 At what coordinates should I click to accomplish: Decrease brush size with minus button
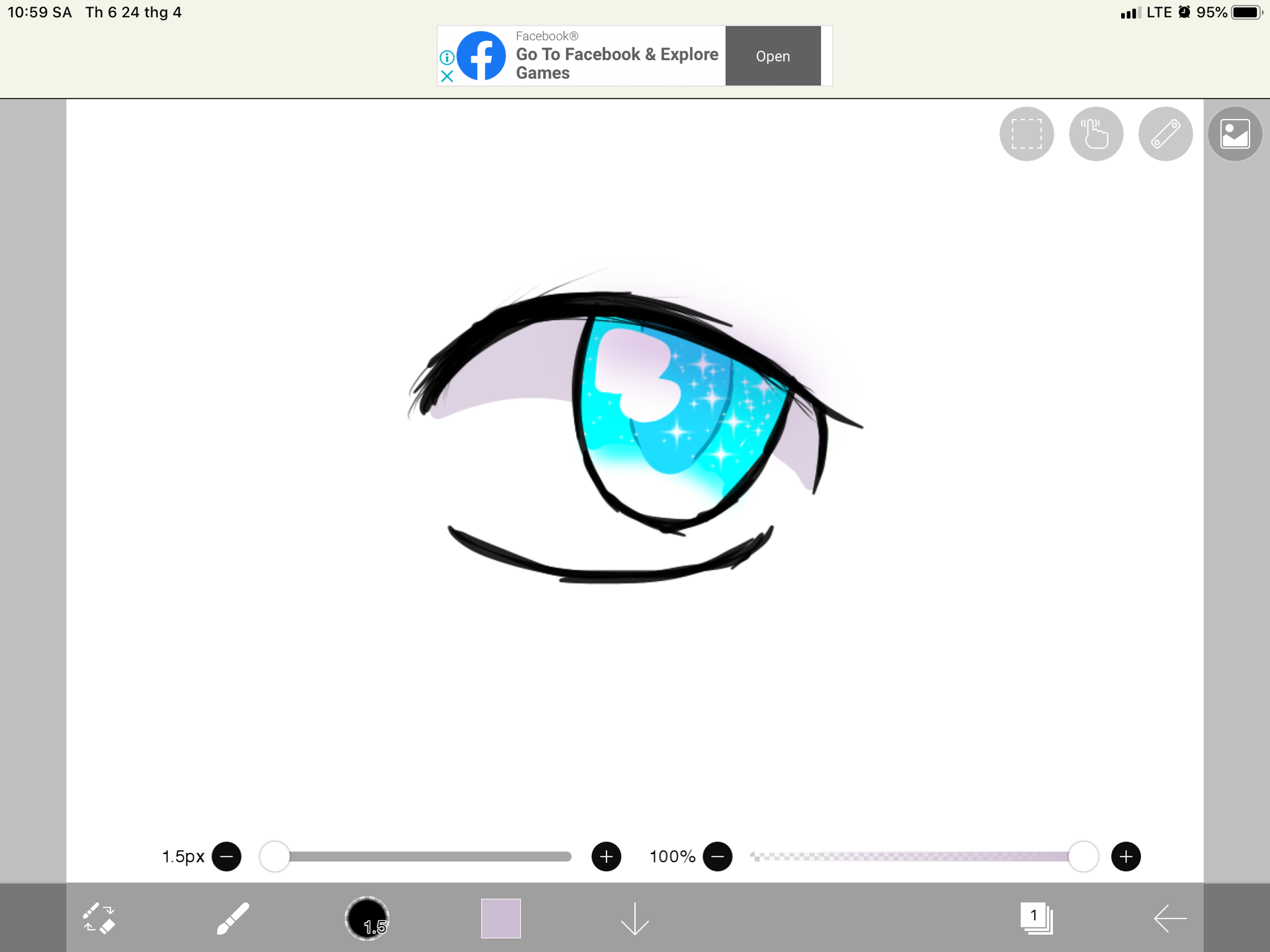(x=226, y=857)
